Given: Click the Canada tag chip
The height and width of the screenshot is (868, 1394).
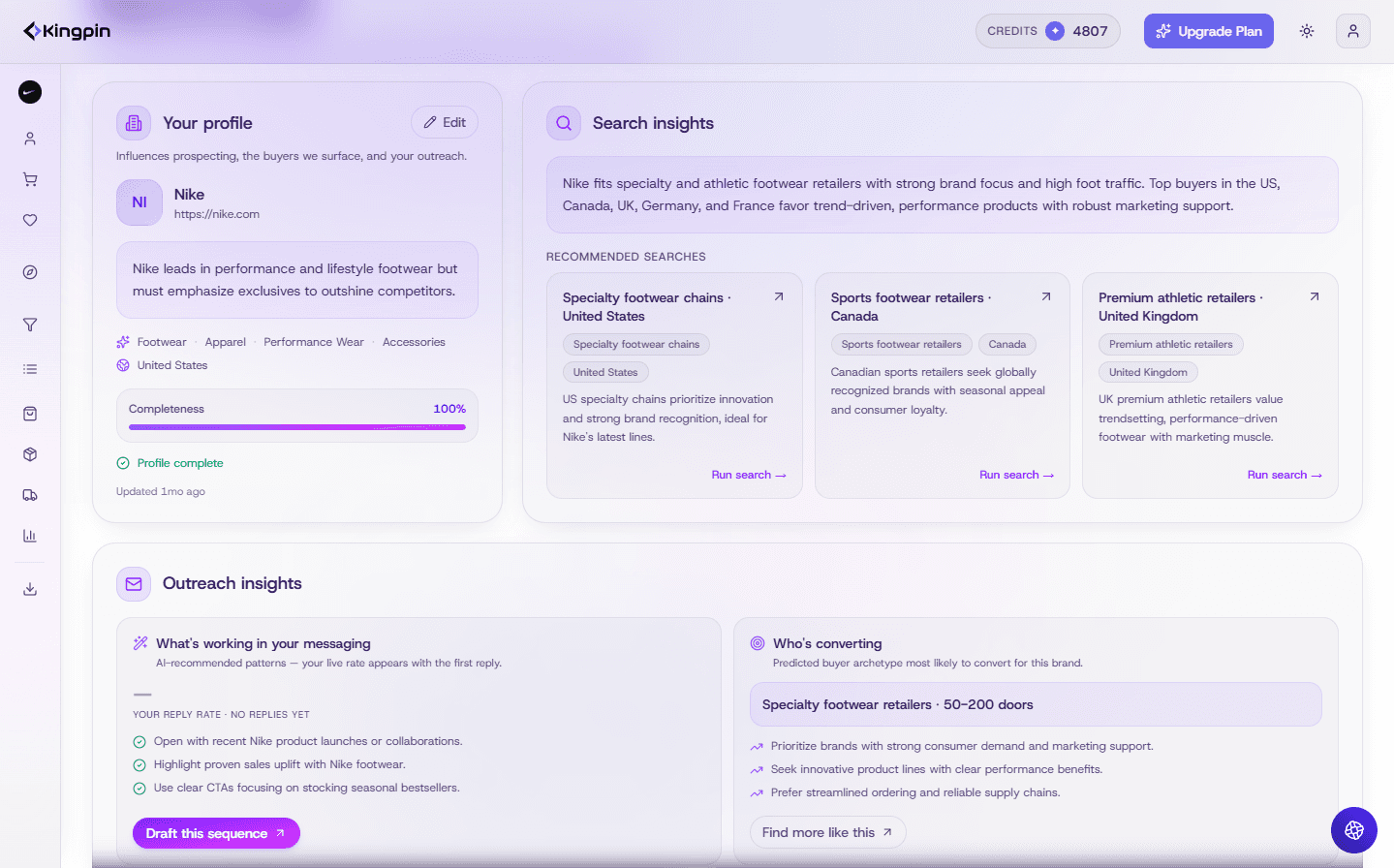Looking at the screenshot, I should pos(1007,344).
